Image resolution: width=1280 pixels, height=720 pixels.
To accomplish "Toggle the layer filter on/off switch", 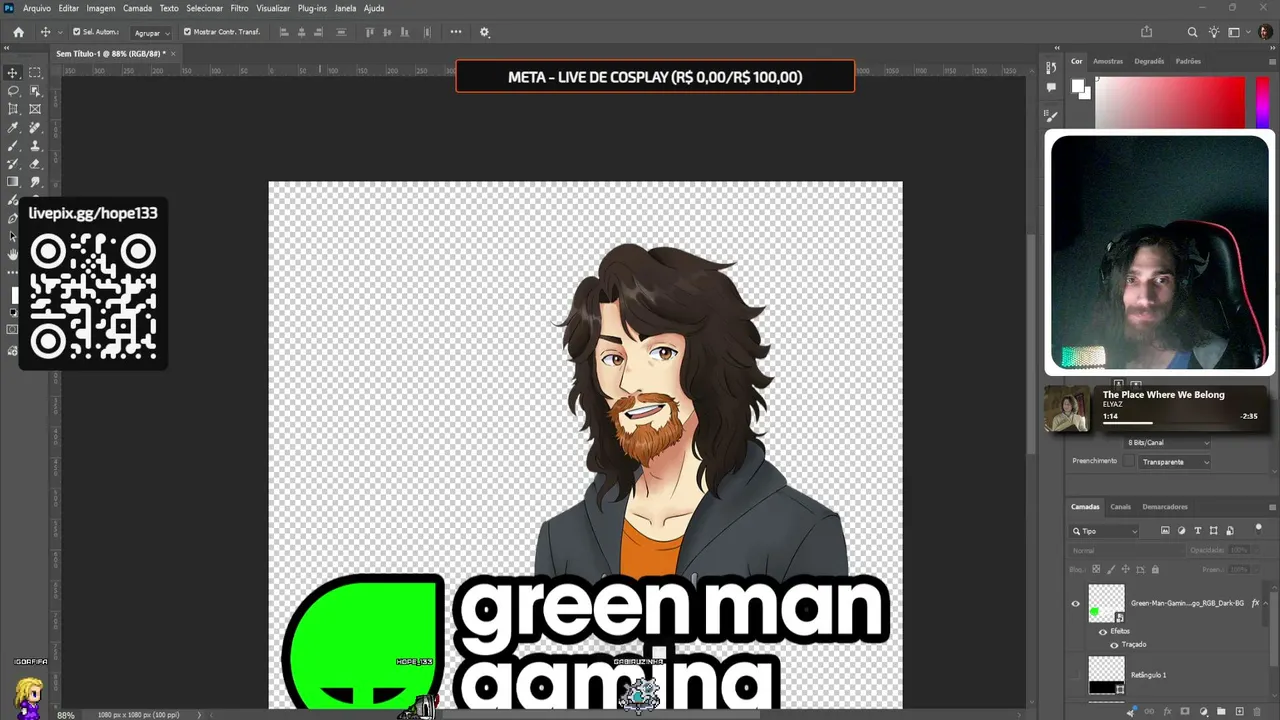I will click(1258, 531).
